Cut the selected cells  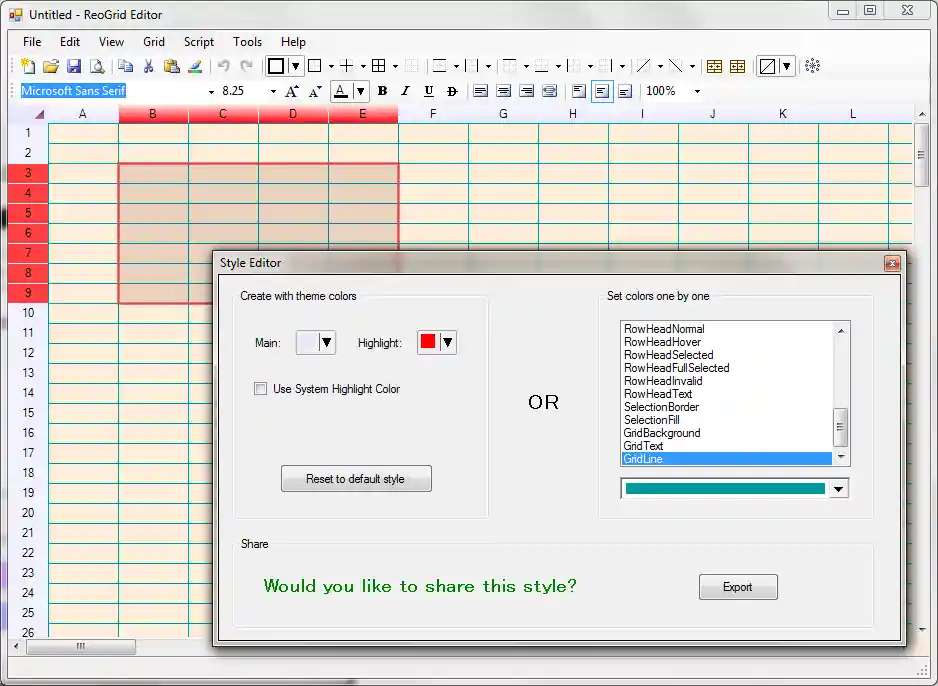[x=148, y=65]
